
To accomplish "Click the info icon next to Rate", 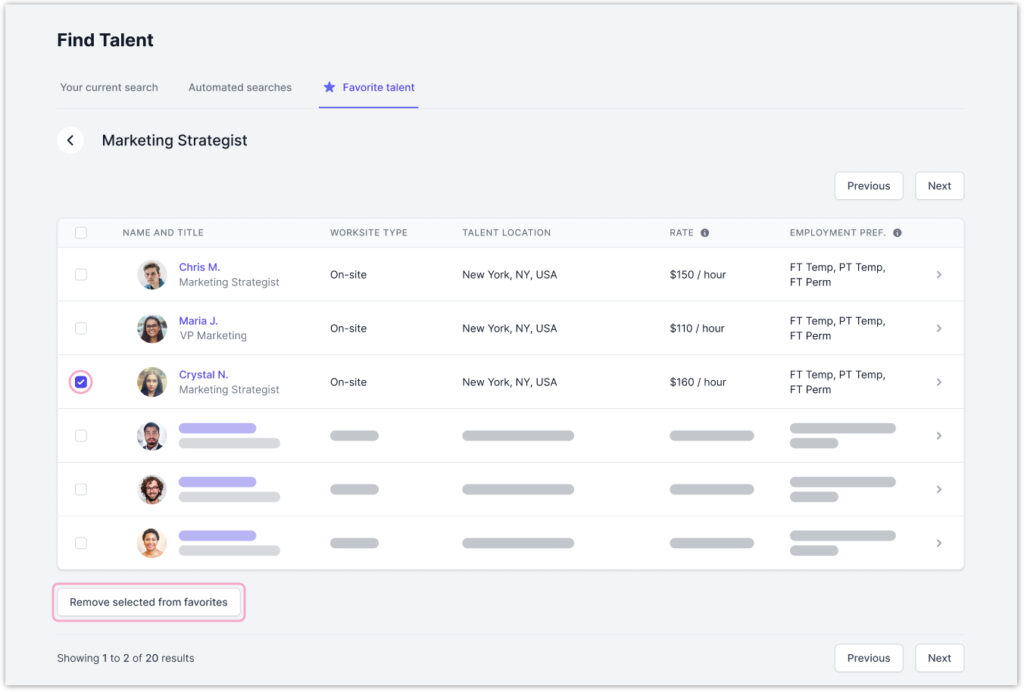I will 705,233.
